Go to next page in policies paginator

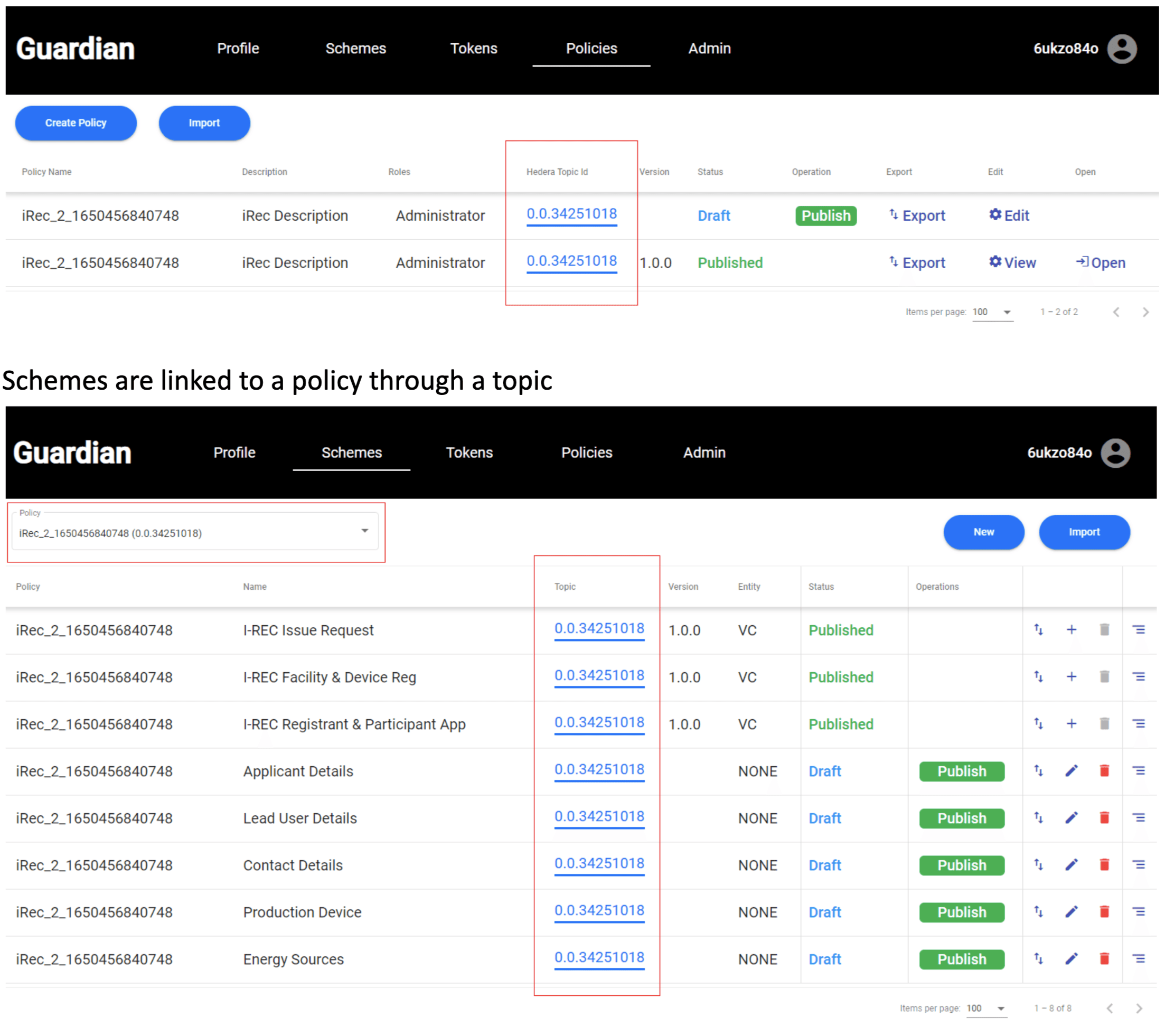pos(1145,312)
